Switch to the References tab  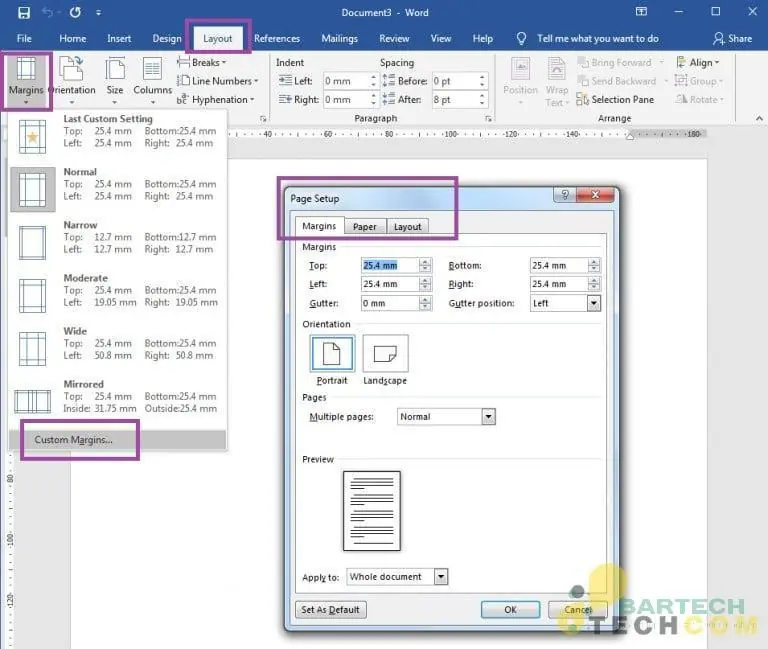(x=277, y=38)
